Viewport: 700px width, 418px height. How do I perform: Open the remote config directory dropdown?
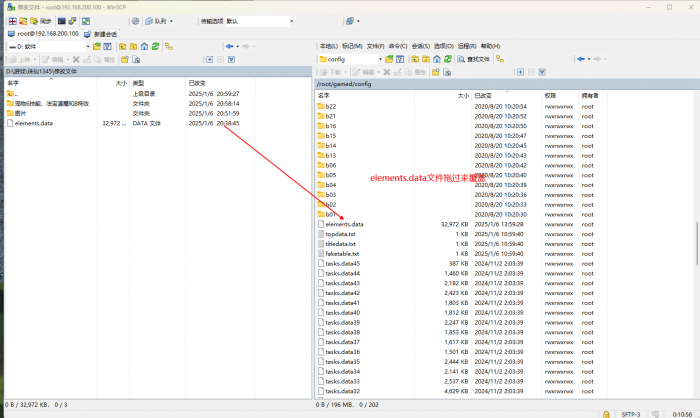pyautogui.click(x=380, y=59)
